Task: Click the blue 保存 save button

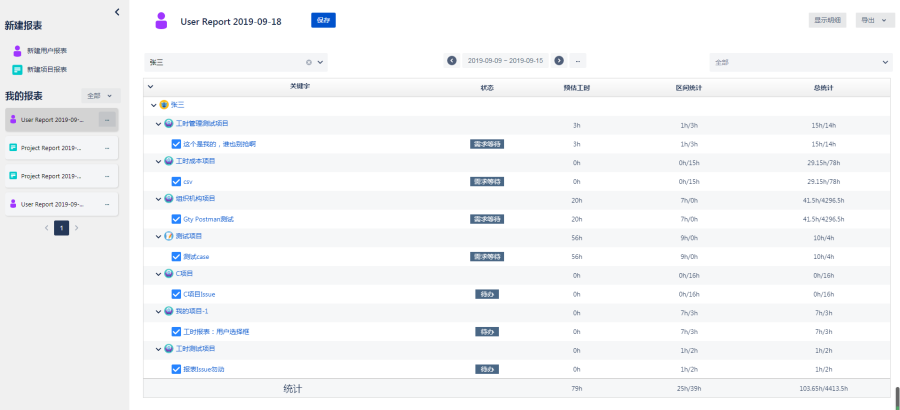Action: (x=323, y=19)
